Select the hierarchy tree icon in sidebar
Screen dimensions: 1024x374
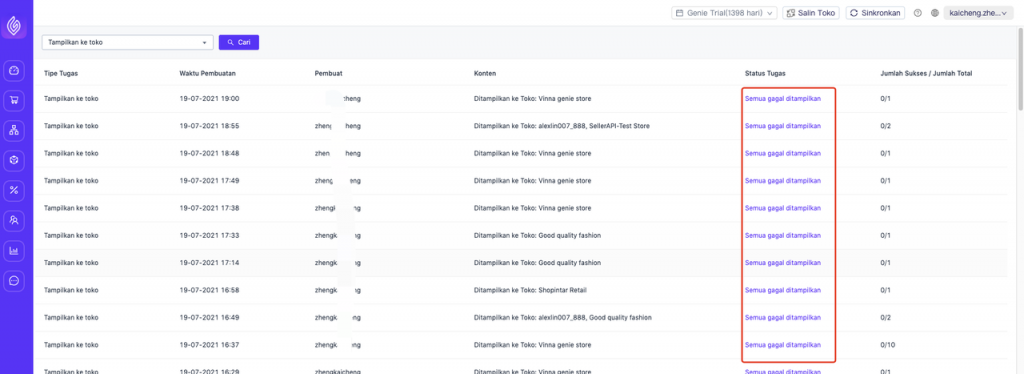coord(14,130)
